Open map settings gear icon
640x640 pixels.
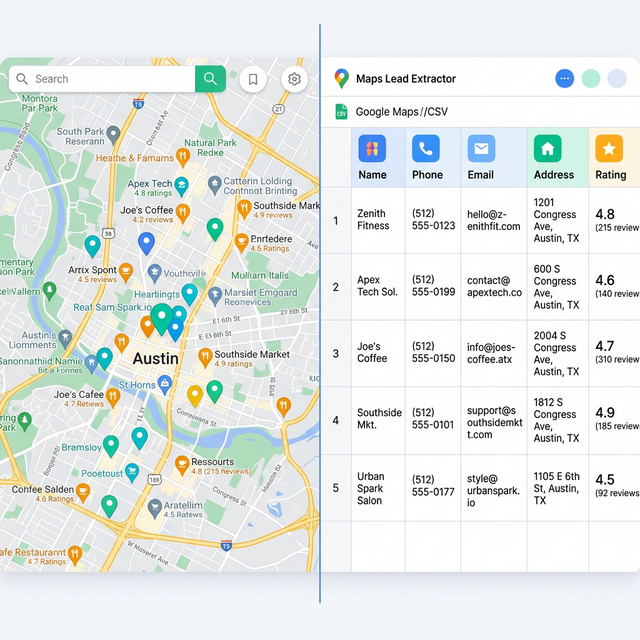pos(294,79)
